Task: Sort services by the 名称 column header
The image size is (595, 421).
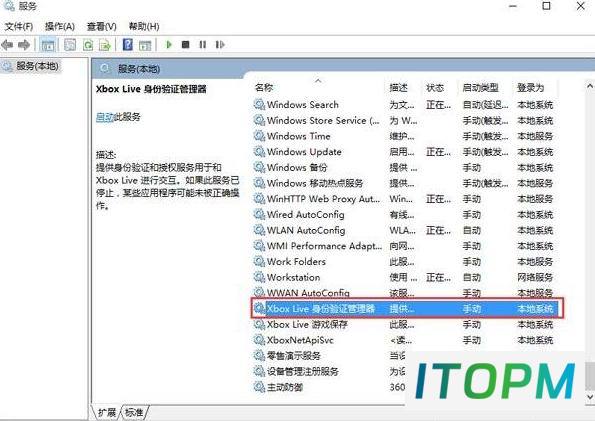Action: [x=264, y=88]
